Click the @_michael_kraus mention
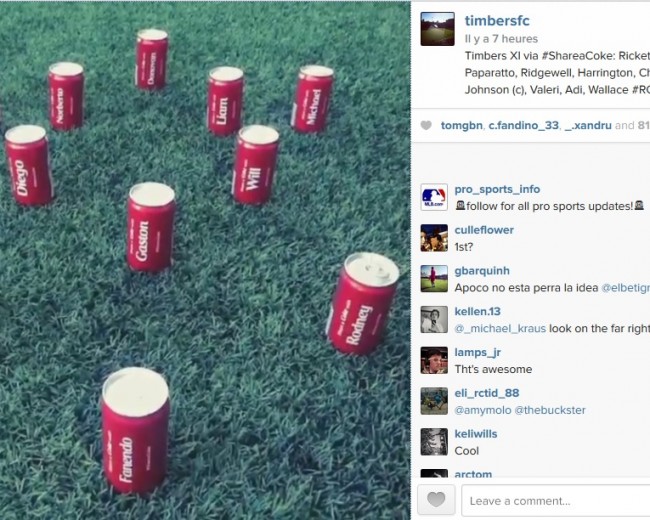650x520 pixels. tap(500, 328)
